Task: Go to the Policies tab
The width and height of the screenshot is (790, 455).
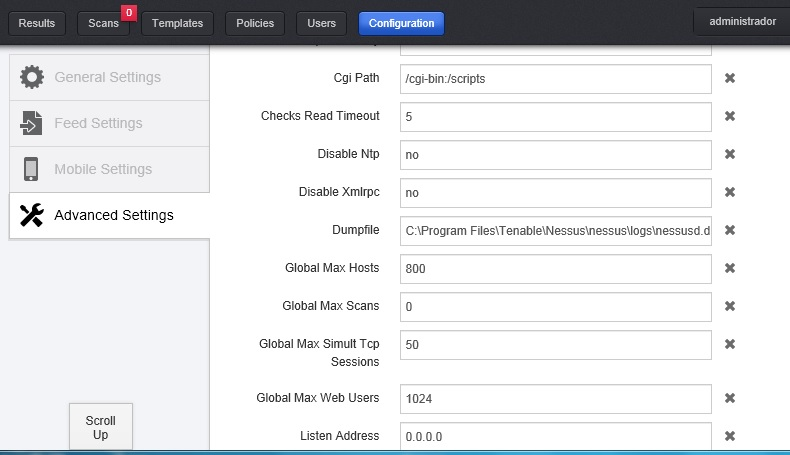Action: (x=255, y=23)
